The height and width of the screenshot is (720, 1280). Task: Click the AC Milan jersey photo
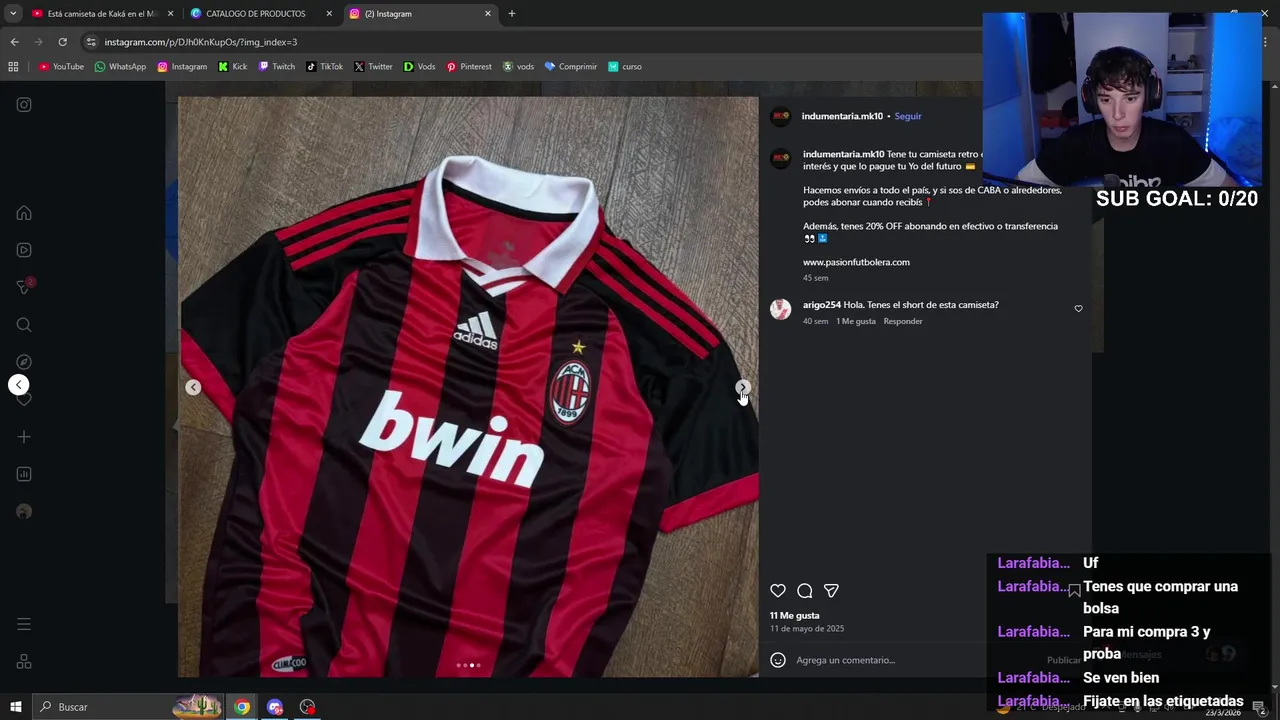click(468, 387)
